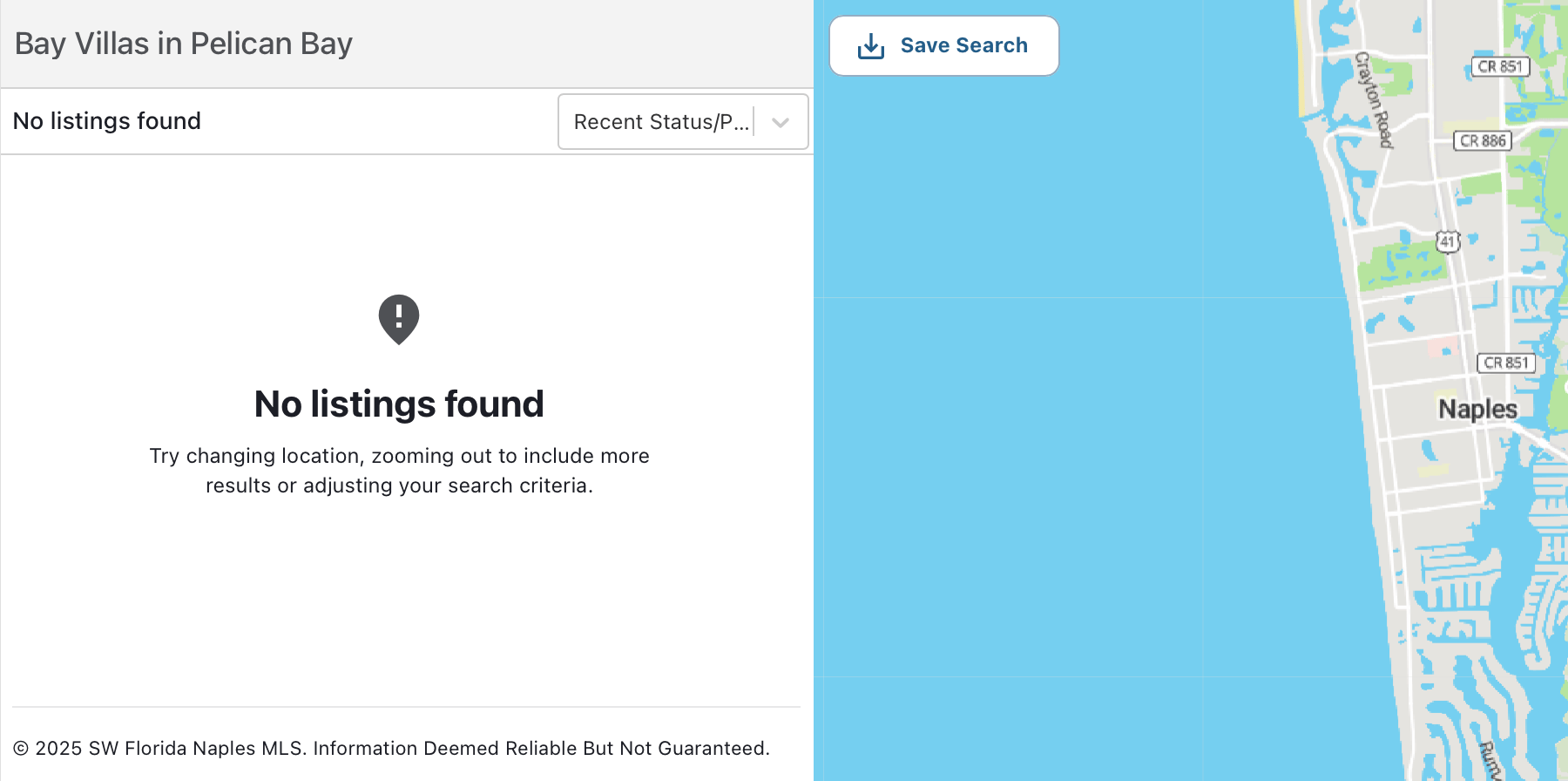Expand the sort chevron arrow
Image resolution: width=1568 pixels, height=781 pixels.
(781, 122)
